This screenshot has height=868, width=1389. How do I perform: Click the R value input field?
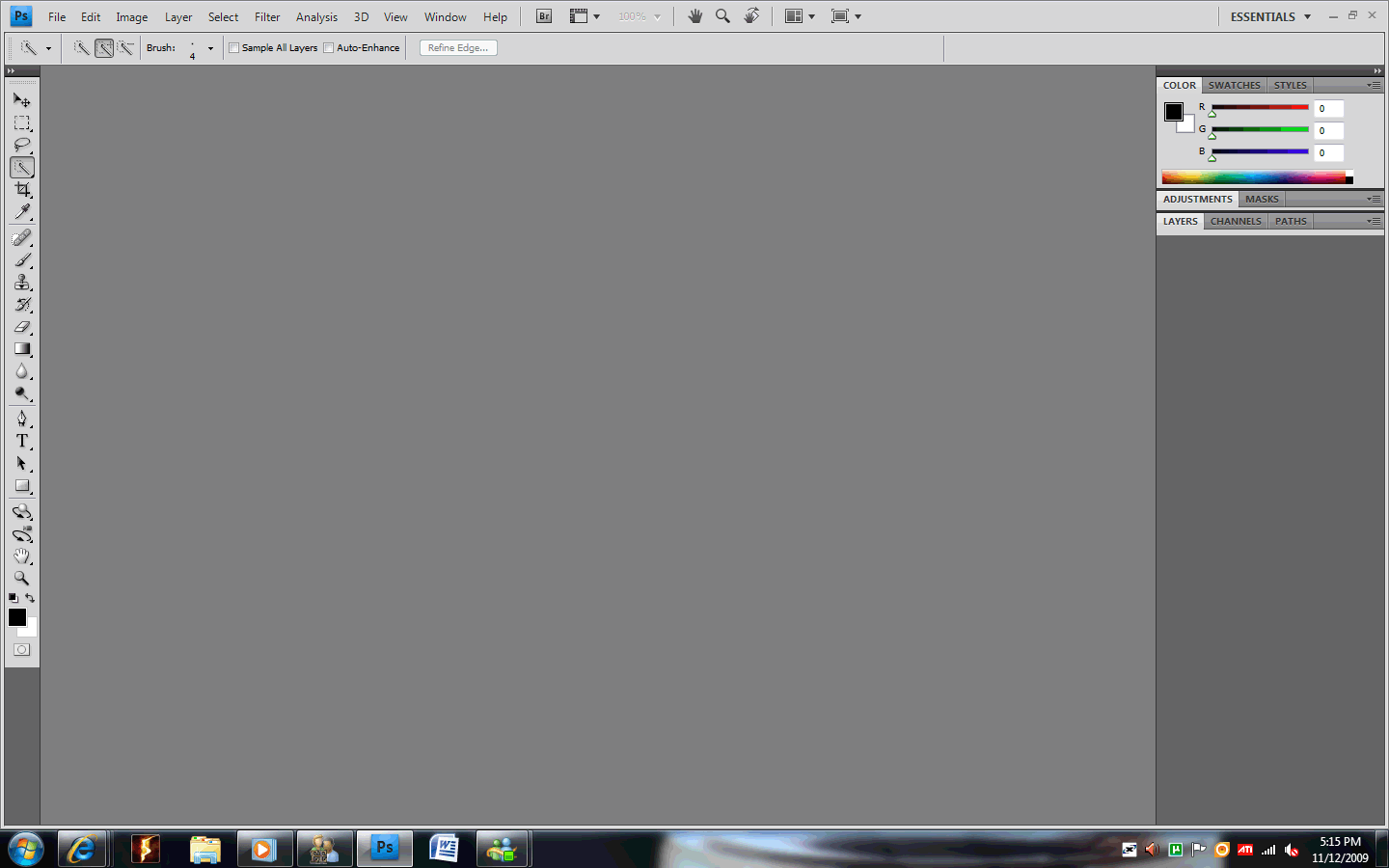tap(1328, 109)
